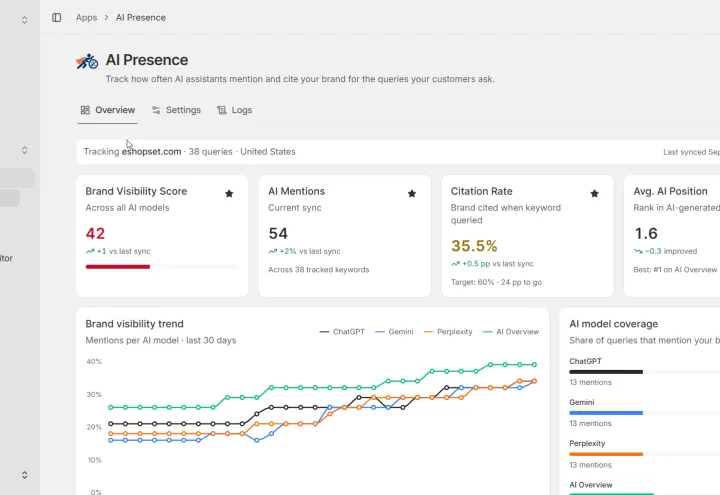
Task: Toggle Perplexity series in chart legend
Action: click(448, 332)
